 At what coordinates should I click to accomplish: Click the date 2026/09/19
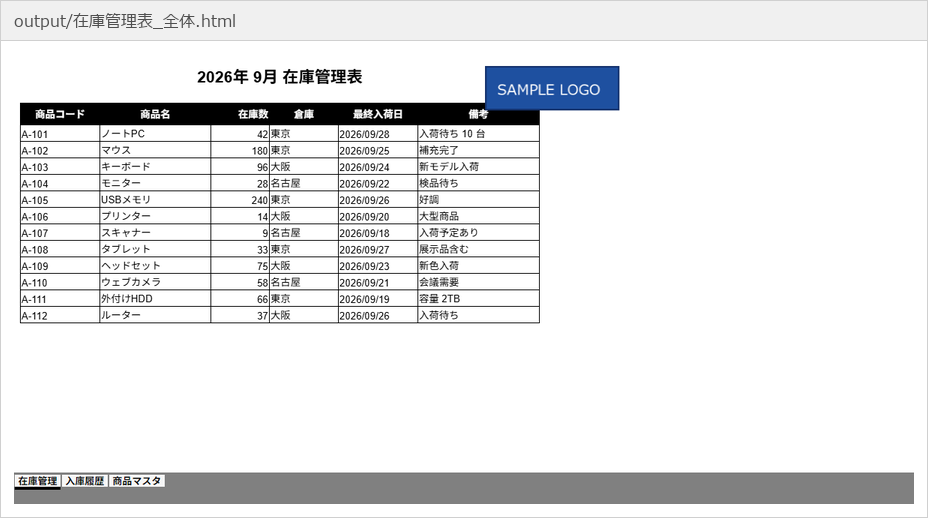coord(378,299)
